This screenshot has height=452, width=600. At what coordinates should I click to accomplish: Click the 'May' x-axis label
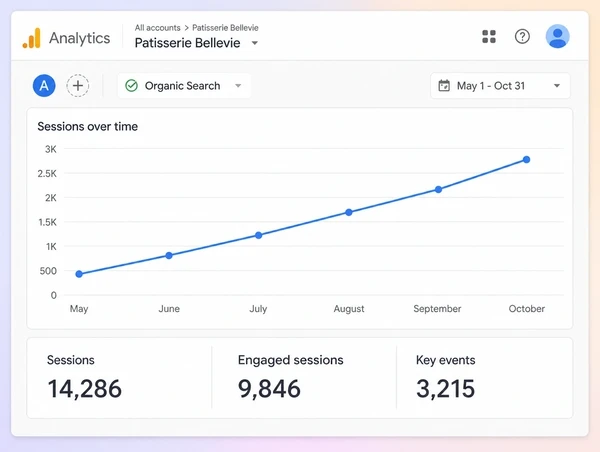[x=79, y=309]
